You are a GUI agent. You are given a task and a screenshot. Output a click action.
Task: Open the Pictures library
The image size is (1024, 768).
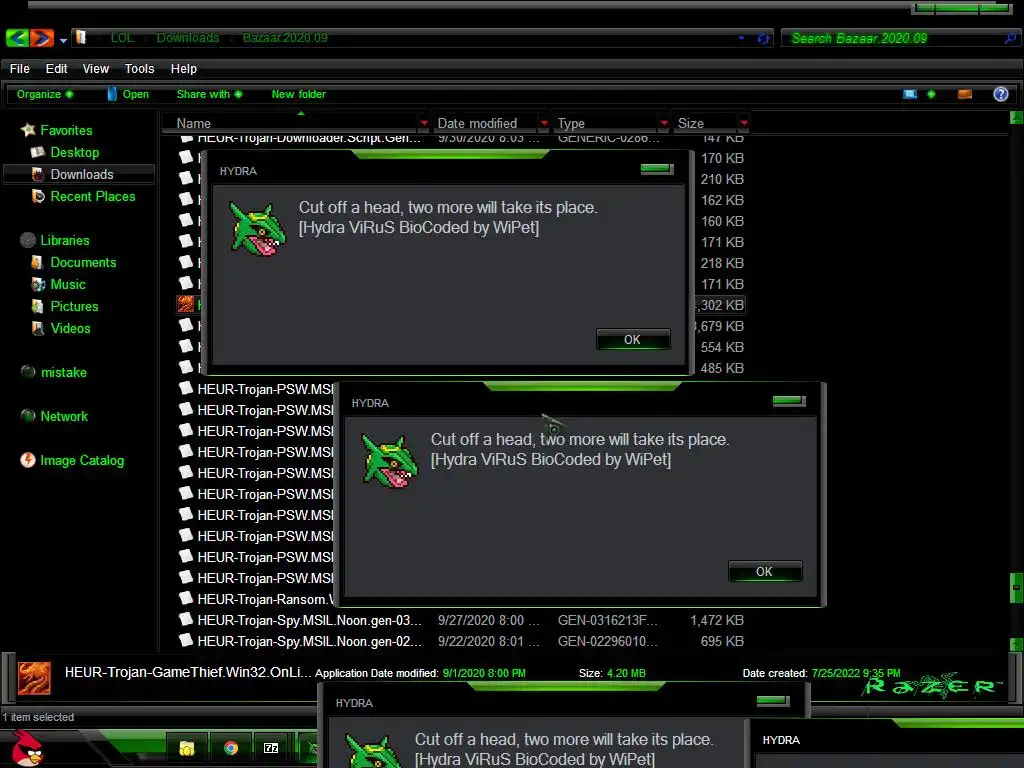coord(74,306)
